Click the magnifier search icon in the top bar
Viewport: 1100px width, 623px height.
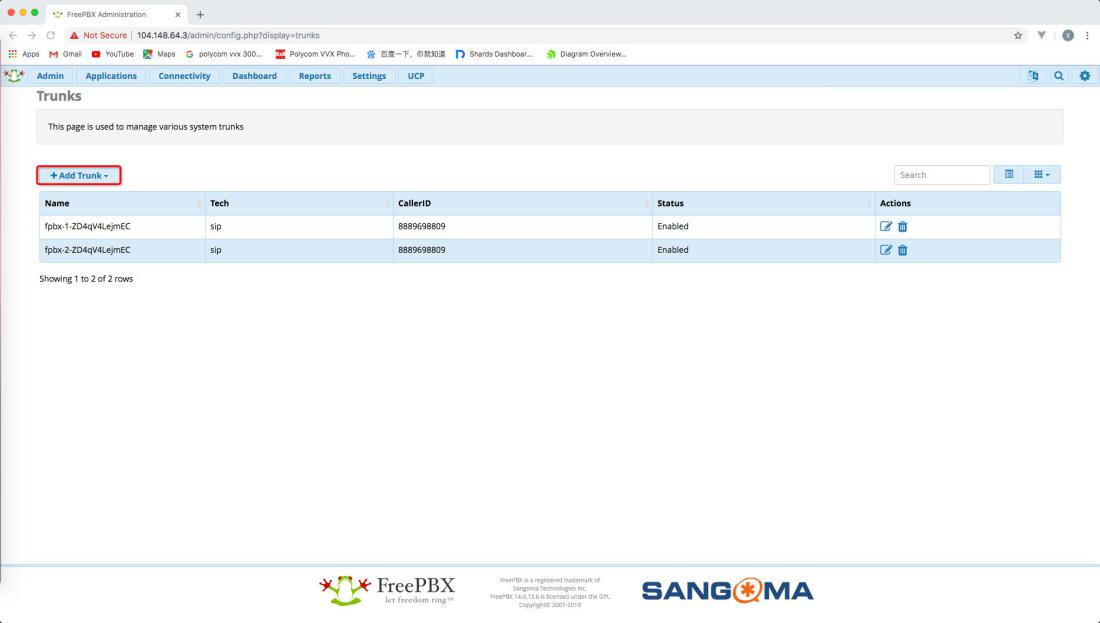pyautogui.click(x=1058, y=76)
